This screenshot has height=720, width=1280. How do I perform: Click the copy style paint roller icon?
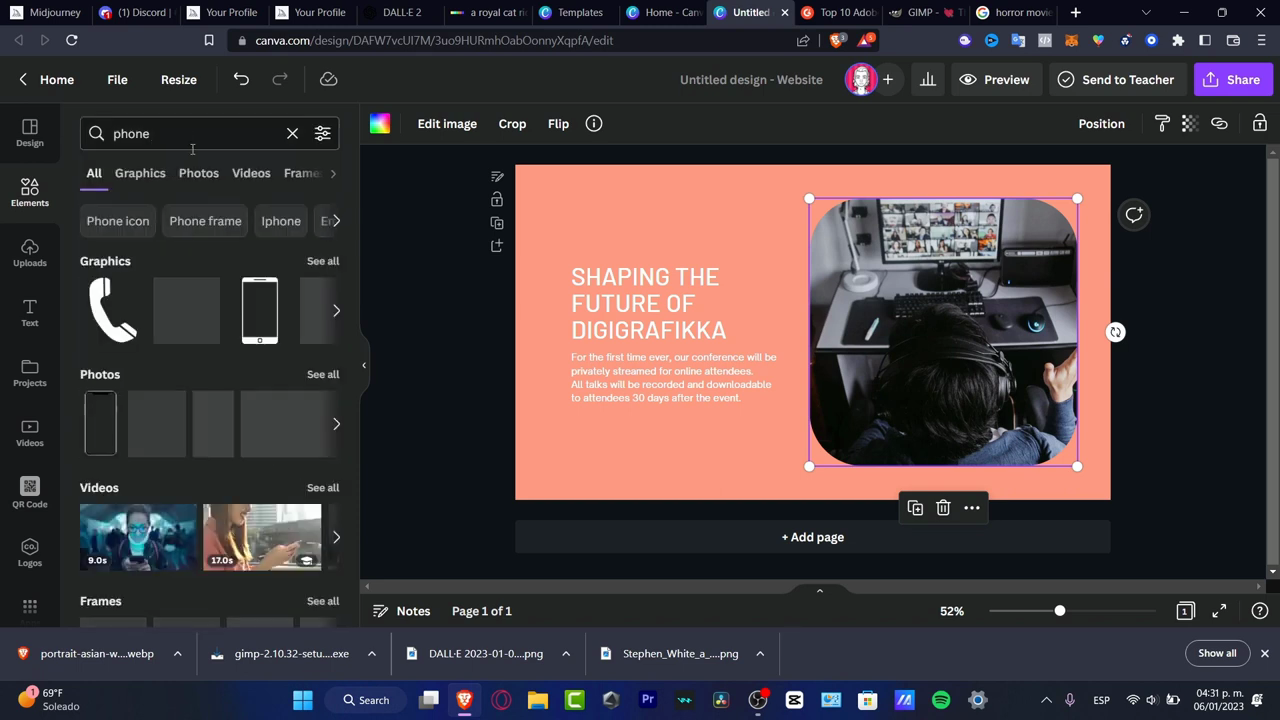click(x=1162, y=124)
